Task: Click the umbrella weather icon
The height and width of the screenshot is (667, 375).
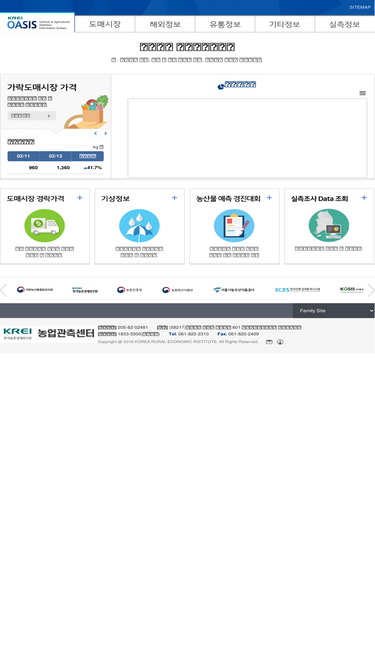Action: tap(139, 225)
